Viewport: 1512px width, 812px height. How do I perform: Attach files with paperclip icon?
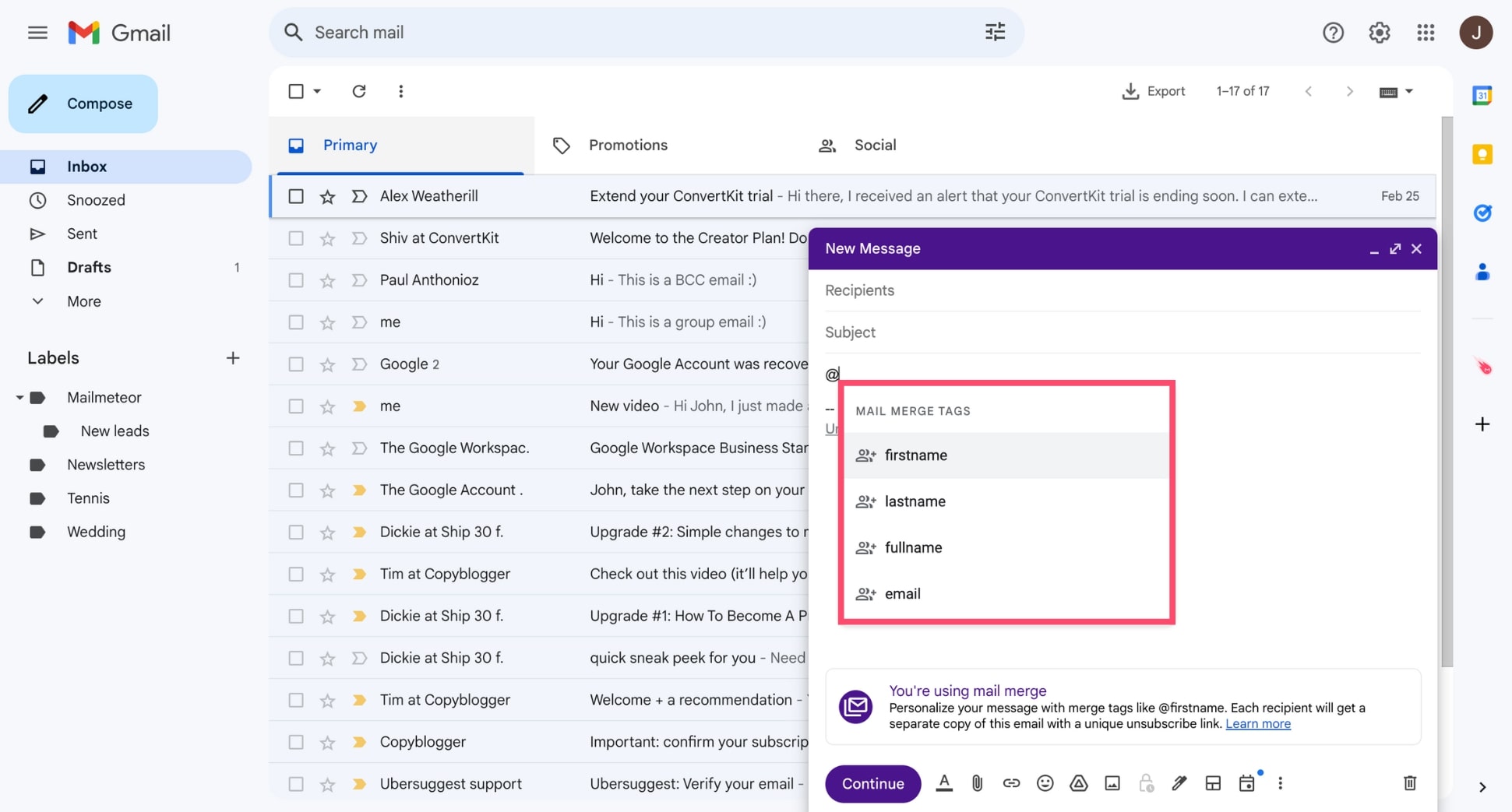click(977, 783)
